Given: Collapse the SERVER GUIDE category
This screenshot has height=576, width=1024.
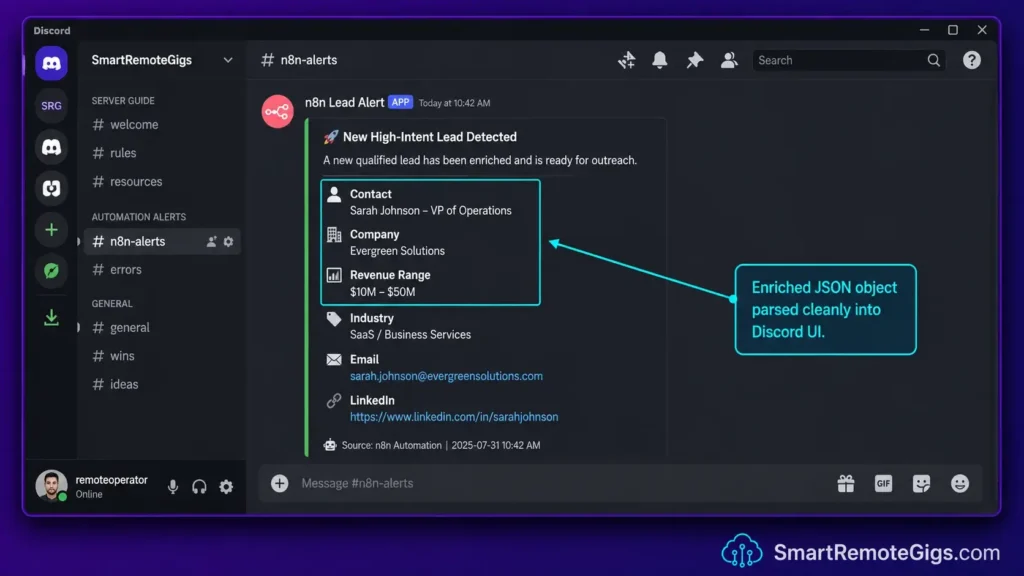Looking at the screenshot, I should point(123,101).
